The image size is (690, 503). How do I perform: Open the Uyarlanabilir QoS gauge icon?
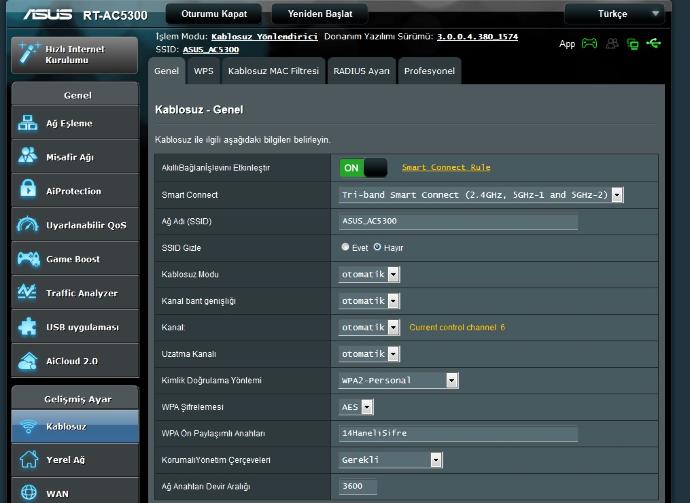(x=28, y=224)
